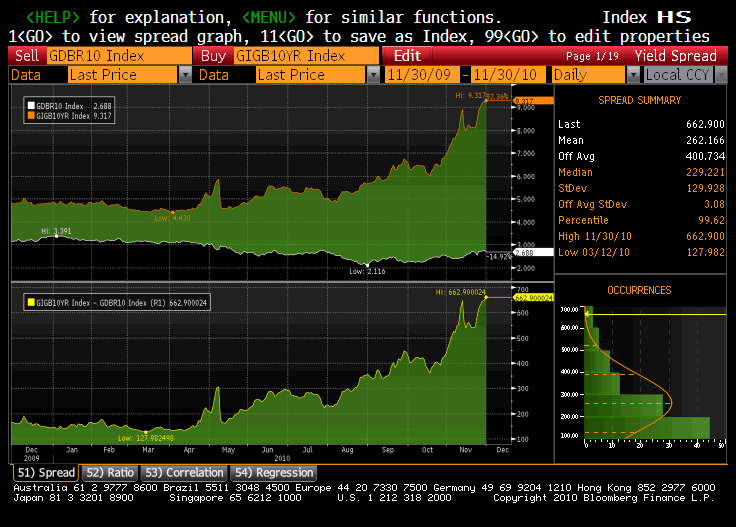
Task: Click the orange GIGB10YR Index legend swatch
Action: [31, 116]
